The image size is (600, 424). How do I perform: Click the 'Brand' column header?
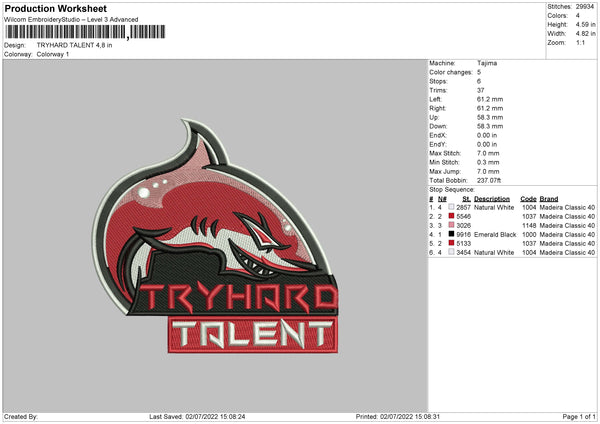coord(549,199)
